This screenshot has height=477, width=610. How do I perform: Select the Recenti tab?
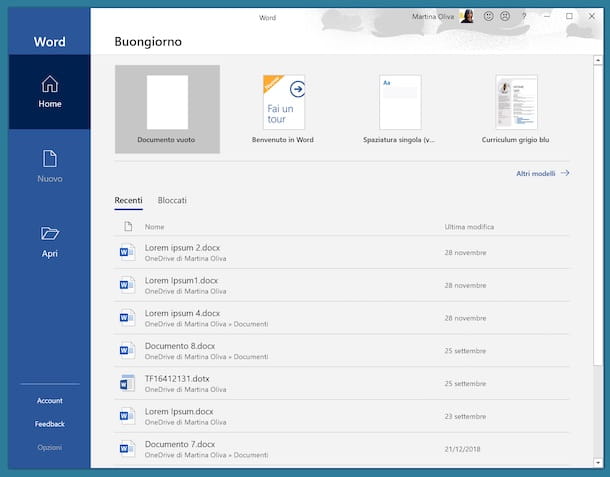(128, 200)
